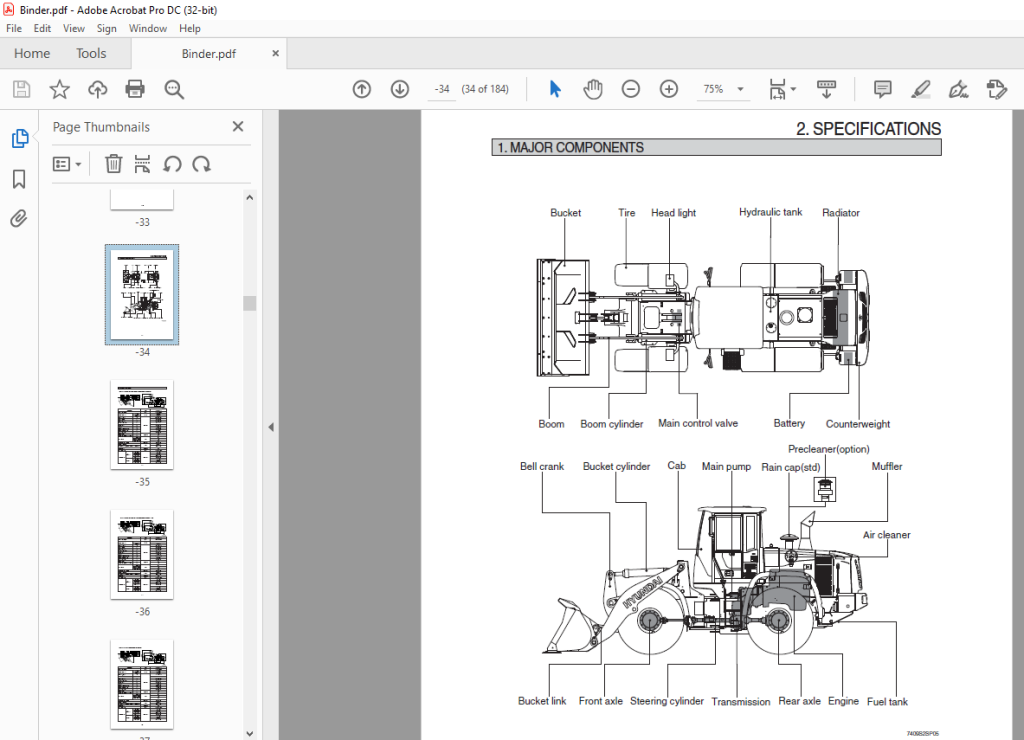Open the Edit menu
Image resolution: width=1024 pixels, height=740 pixels.
(42, 28)
